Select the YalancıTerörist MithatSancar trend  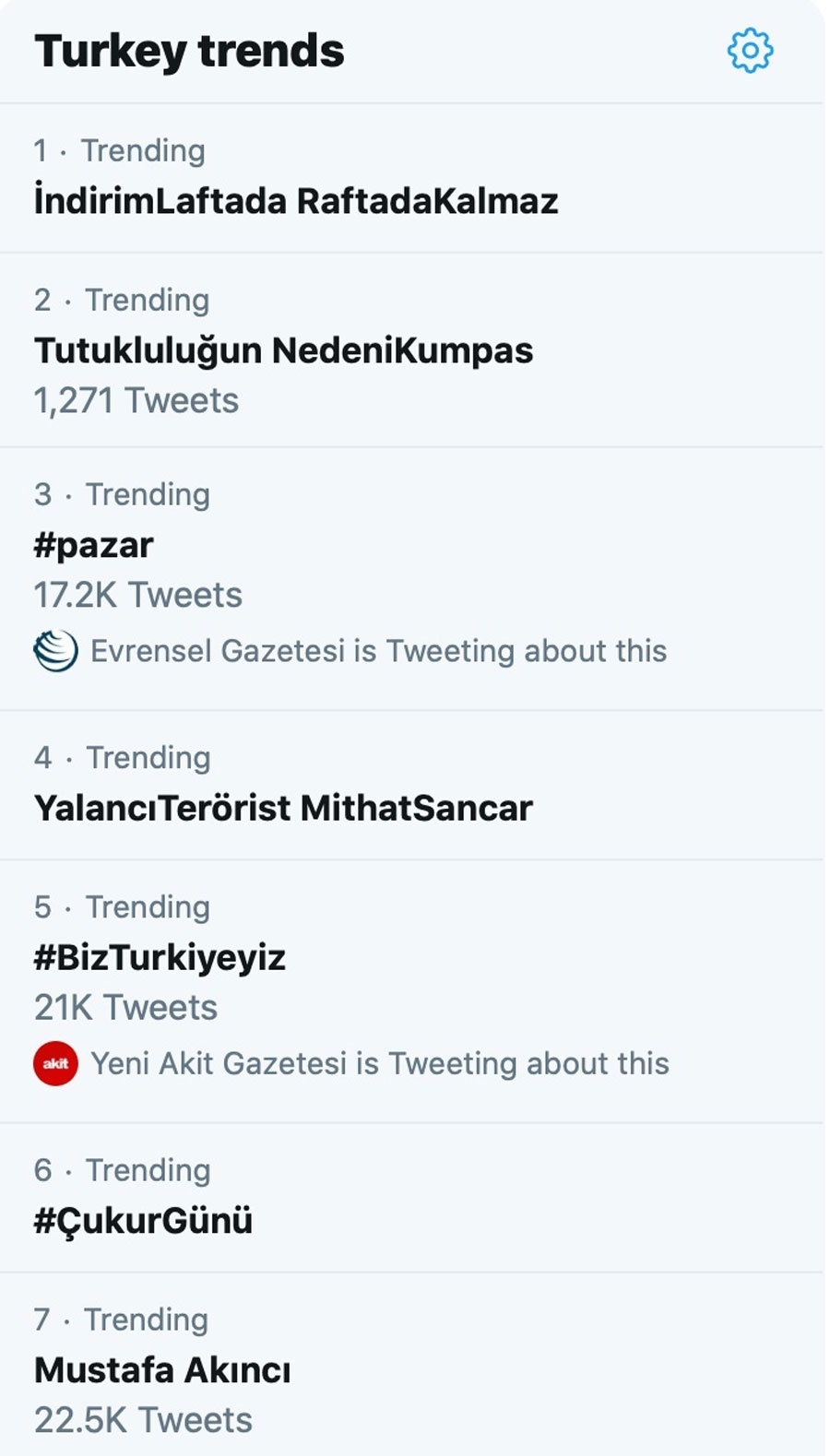(x=283, y=808)
